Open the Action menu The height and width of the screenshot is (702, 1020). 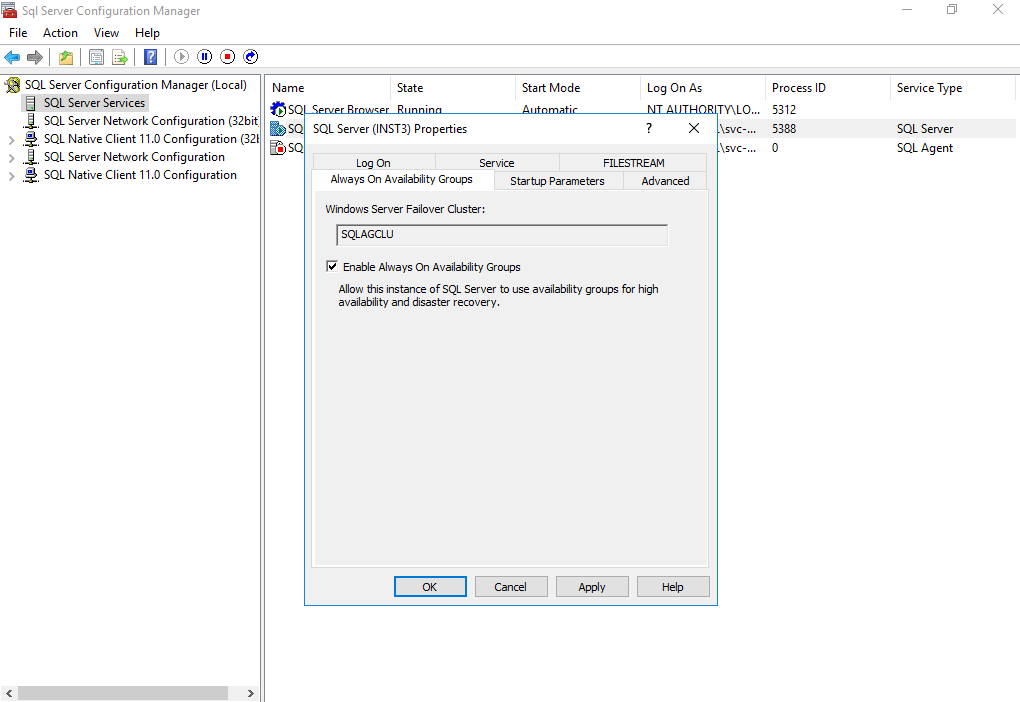click(60, 33)
